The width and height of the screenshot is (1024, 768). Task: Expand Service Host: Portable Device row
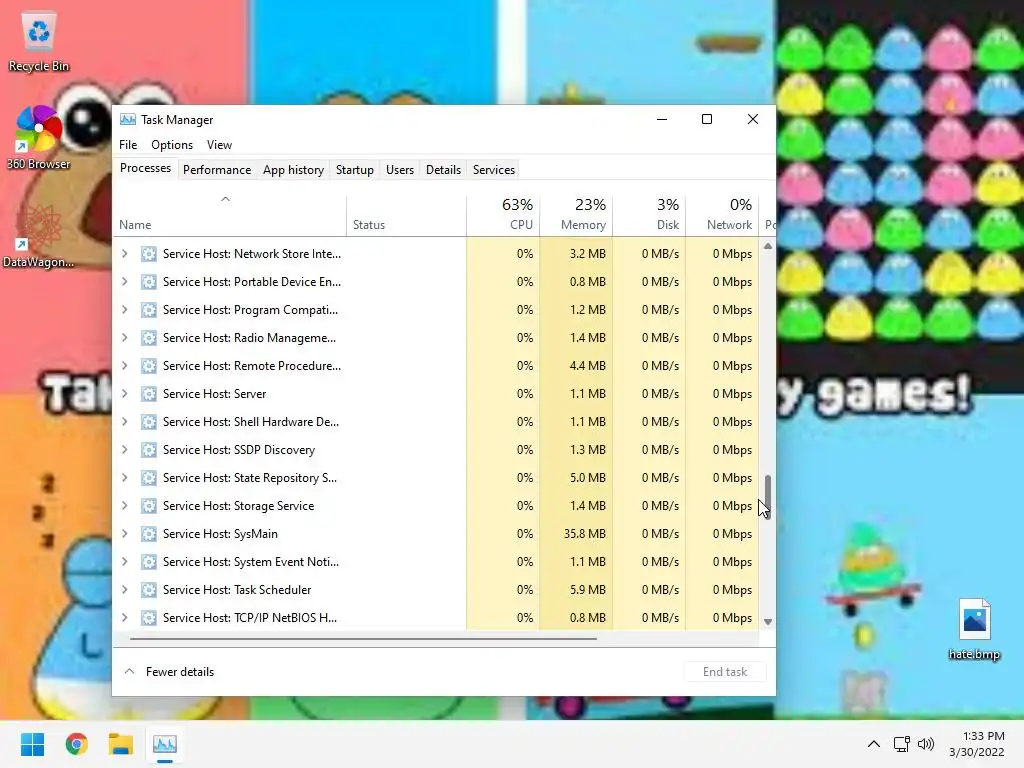tap(125, 282)
